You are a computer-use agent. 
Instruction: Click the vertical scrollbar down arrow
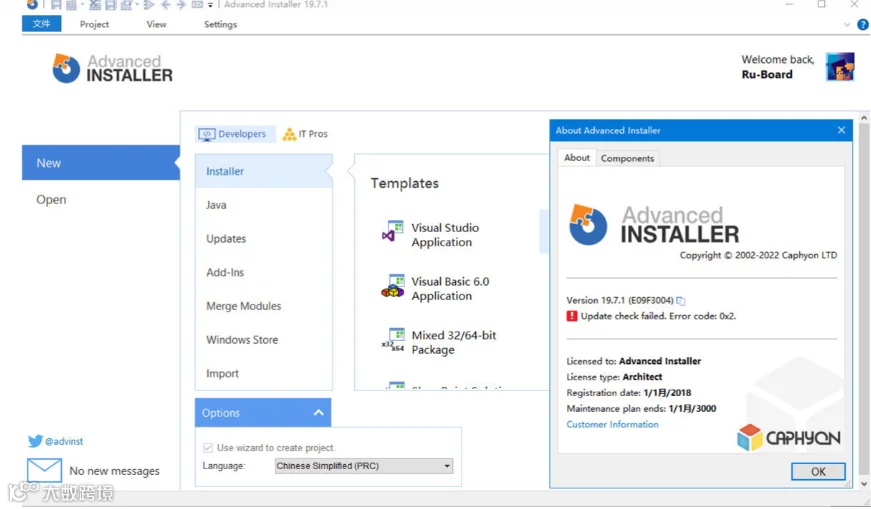(864, 483)
